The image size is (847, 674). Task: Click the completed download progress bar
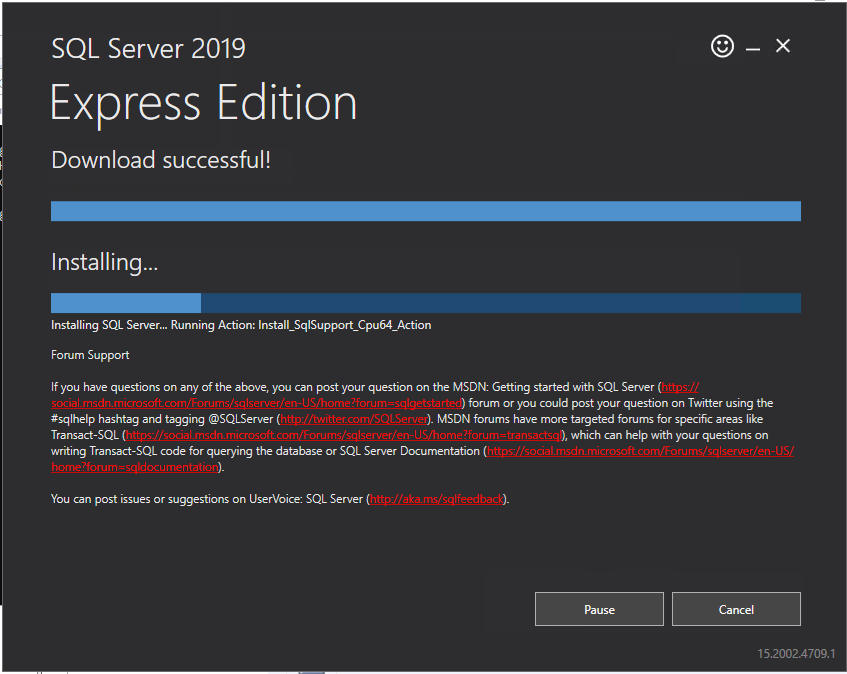click(x=425, y=211)
